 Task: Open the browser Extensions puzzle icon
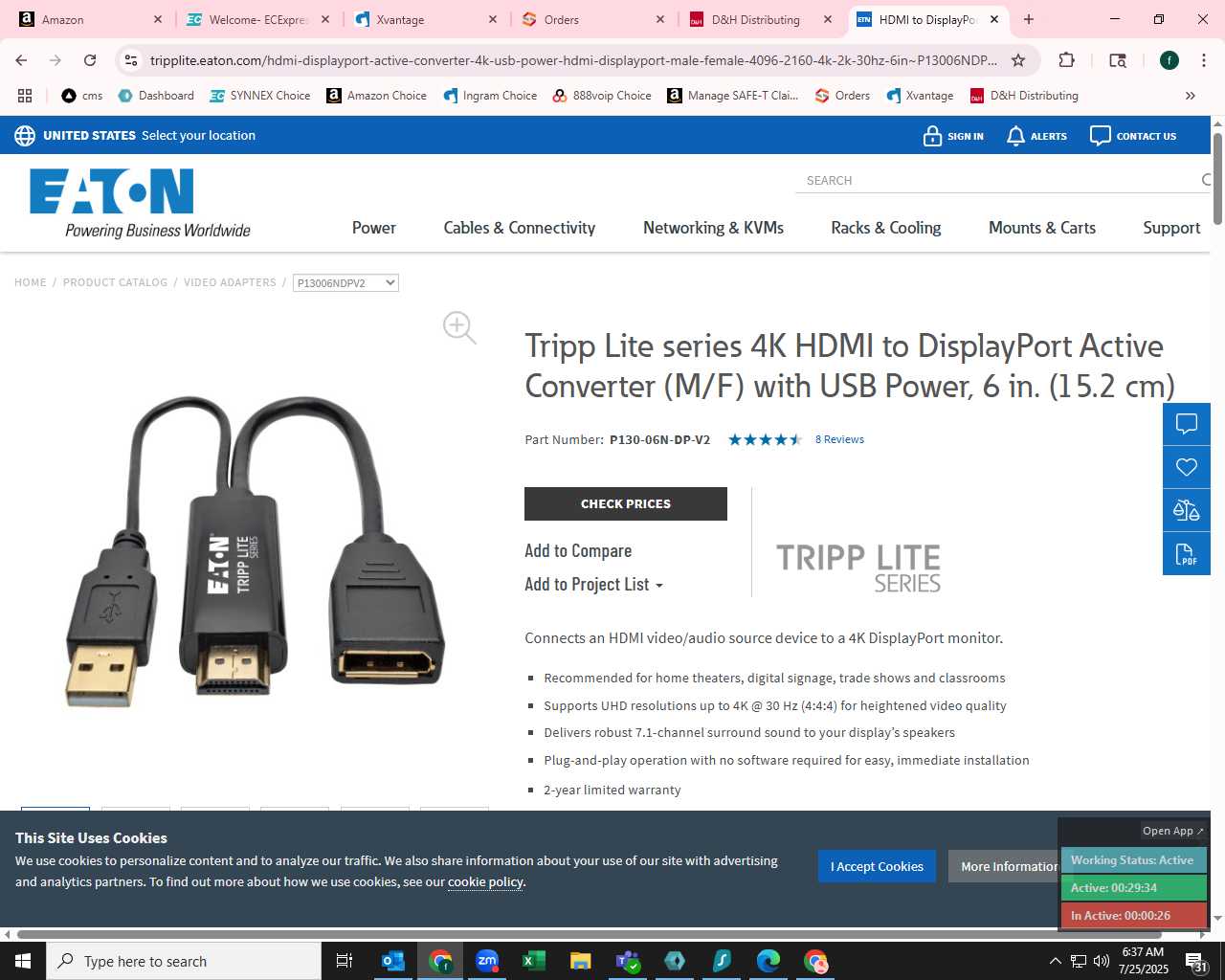[x=1066, y=60]
